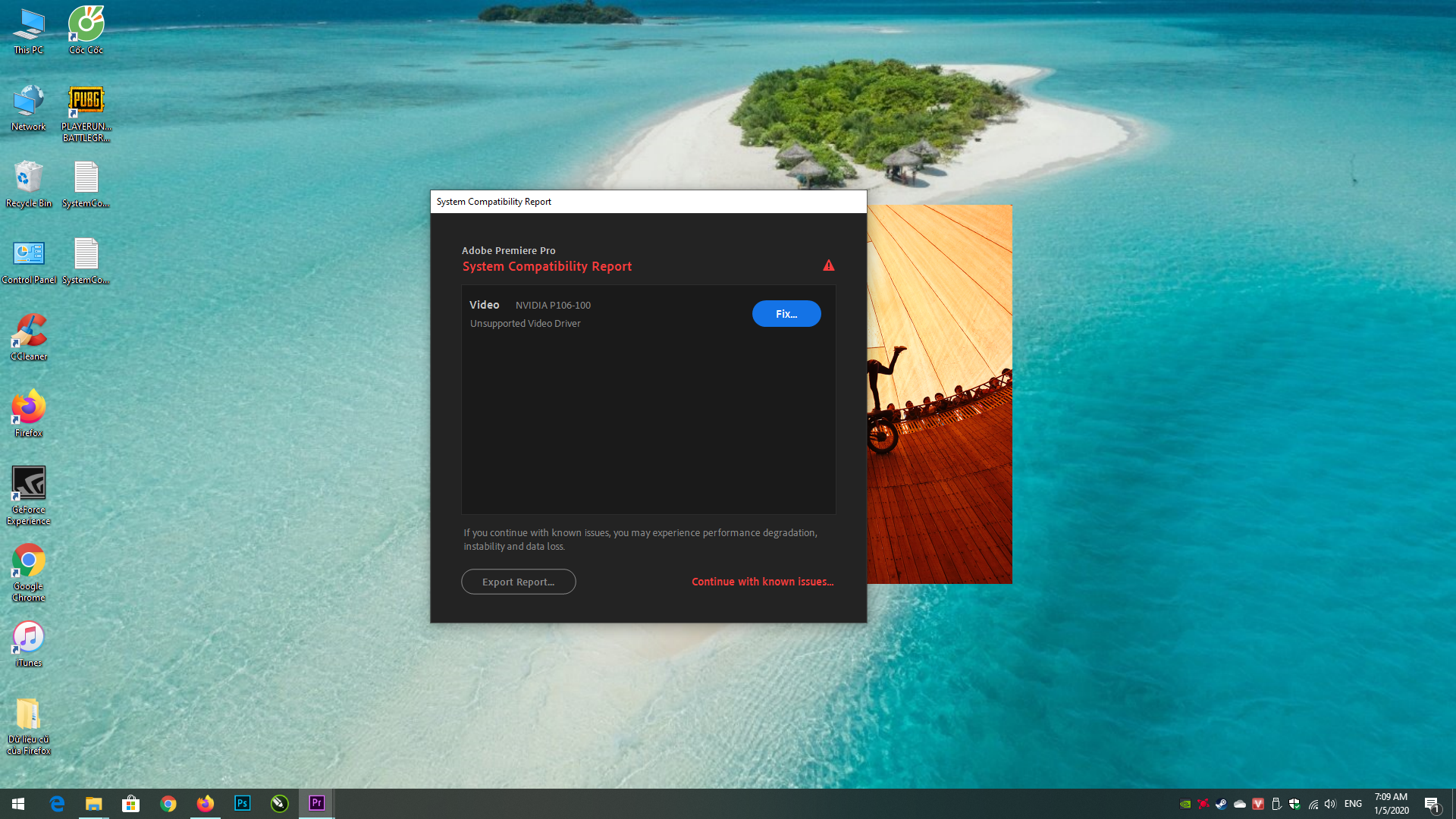The width and height of the screenshot is (1456, 819).
Task: Click the Firefox taskbar icon
Action: 205,803
